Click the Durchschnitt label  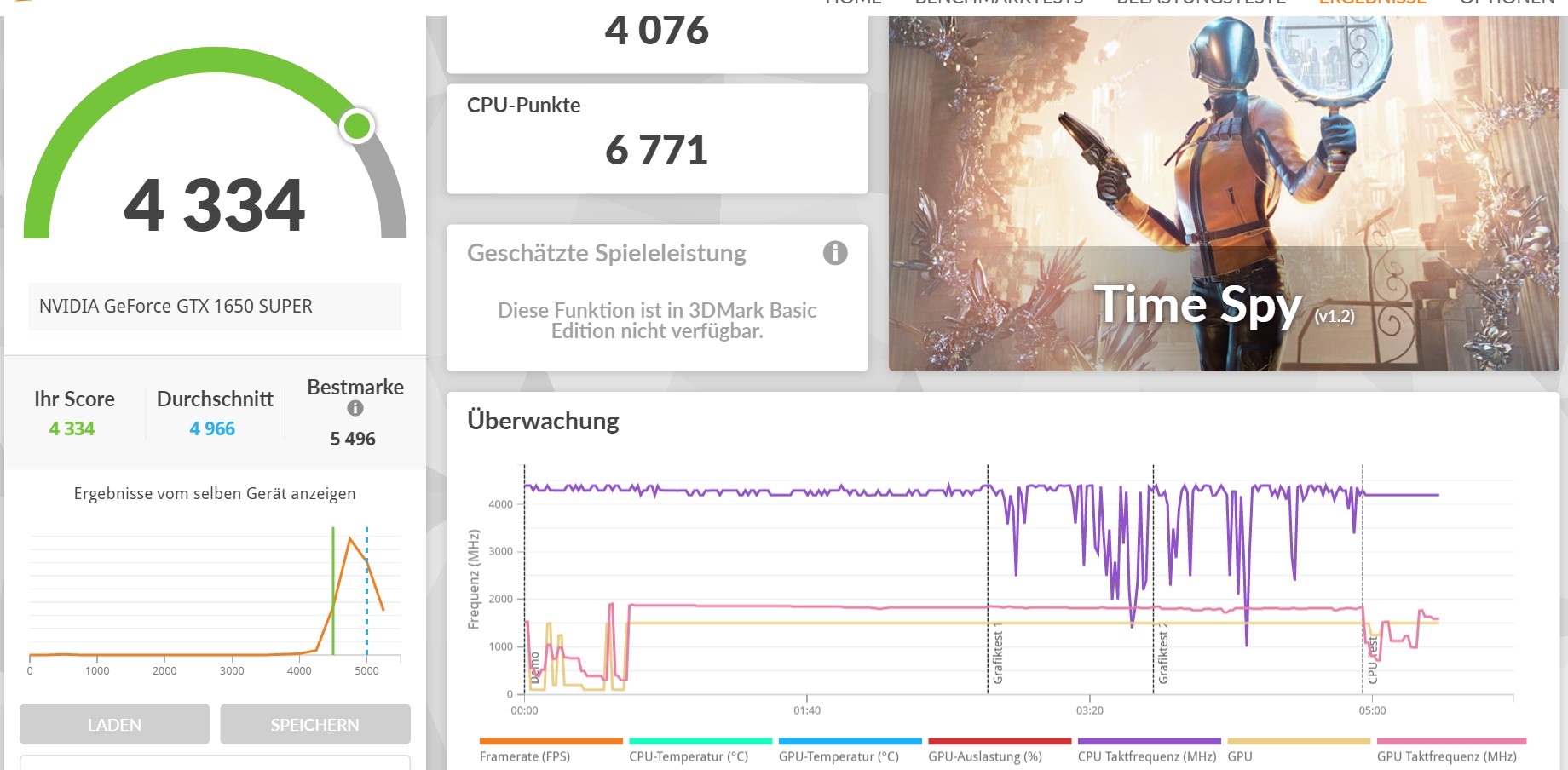(x=215, y=399)
